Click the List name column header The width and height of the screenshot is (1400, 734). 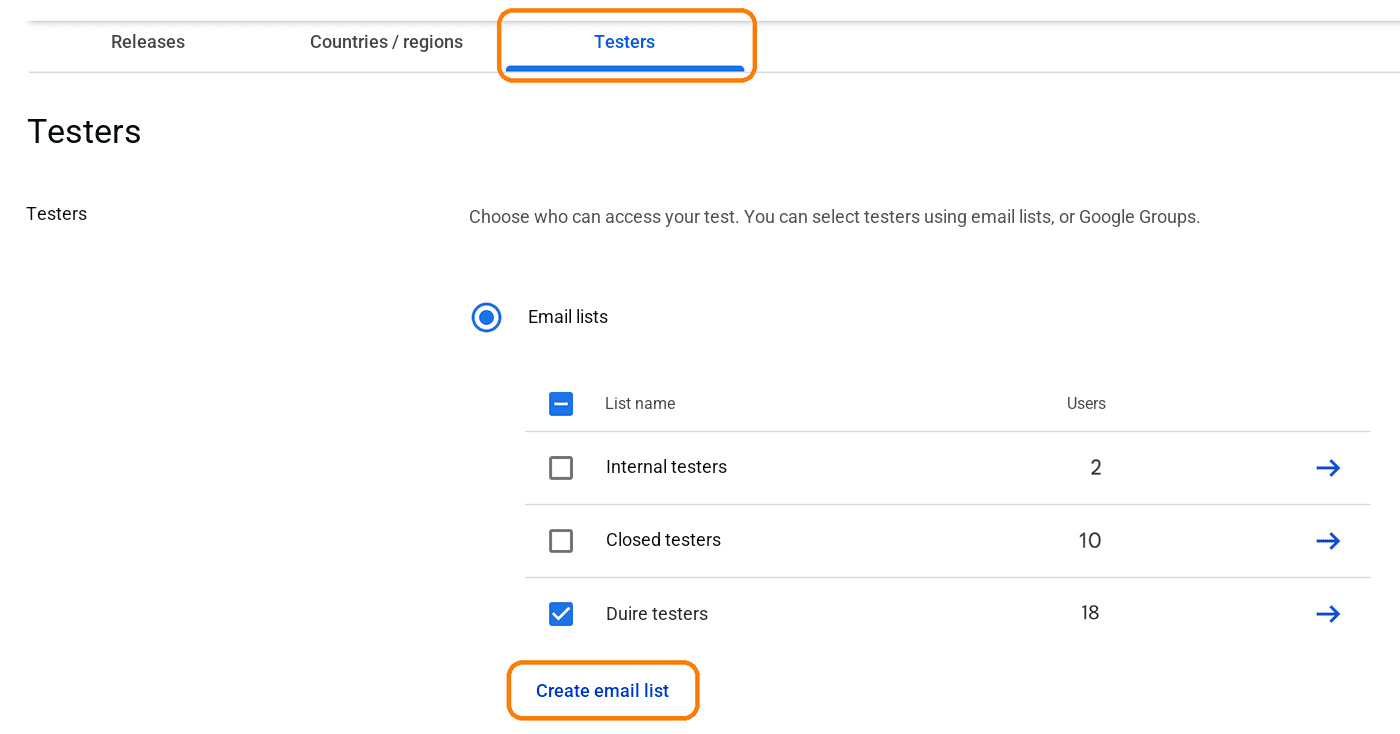coord(640,404)
